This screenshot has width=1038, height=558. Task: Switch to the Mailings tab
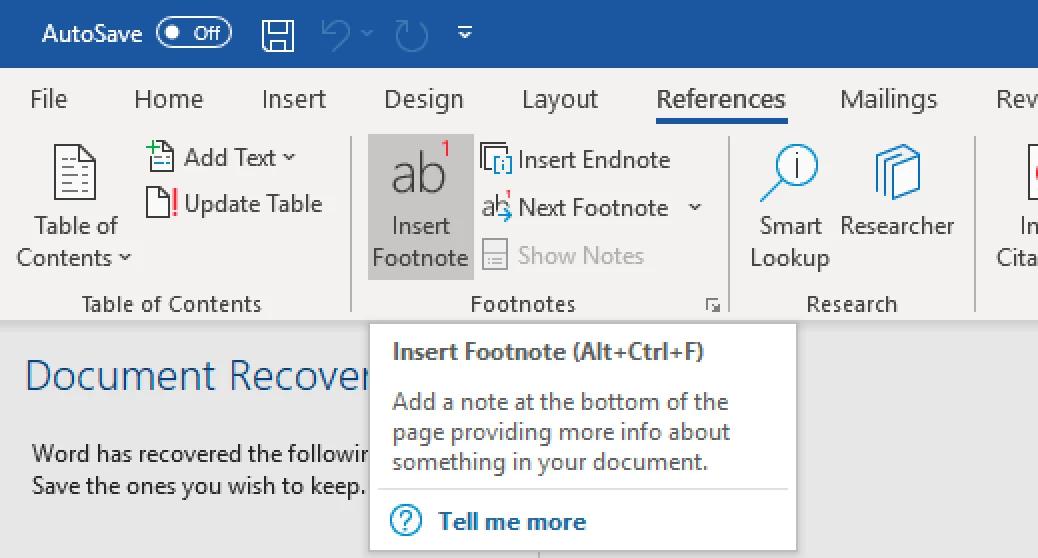[888, 100]
